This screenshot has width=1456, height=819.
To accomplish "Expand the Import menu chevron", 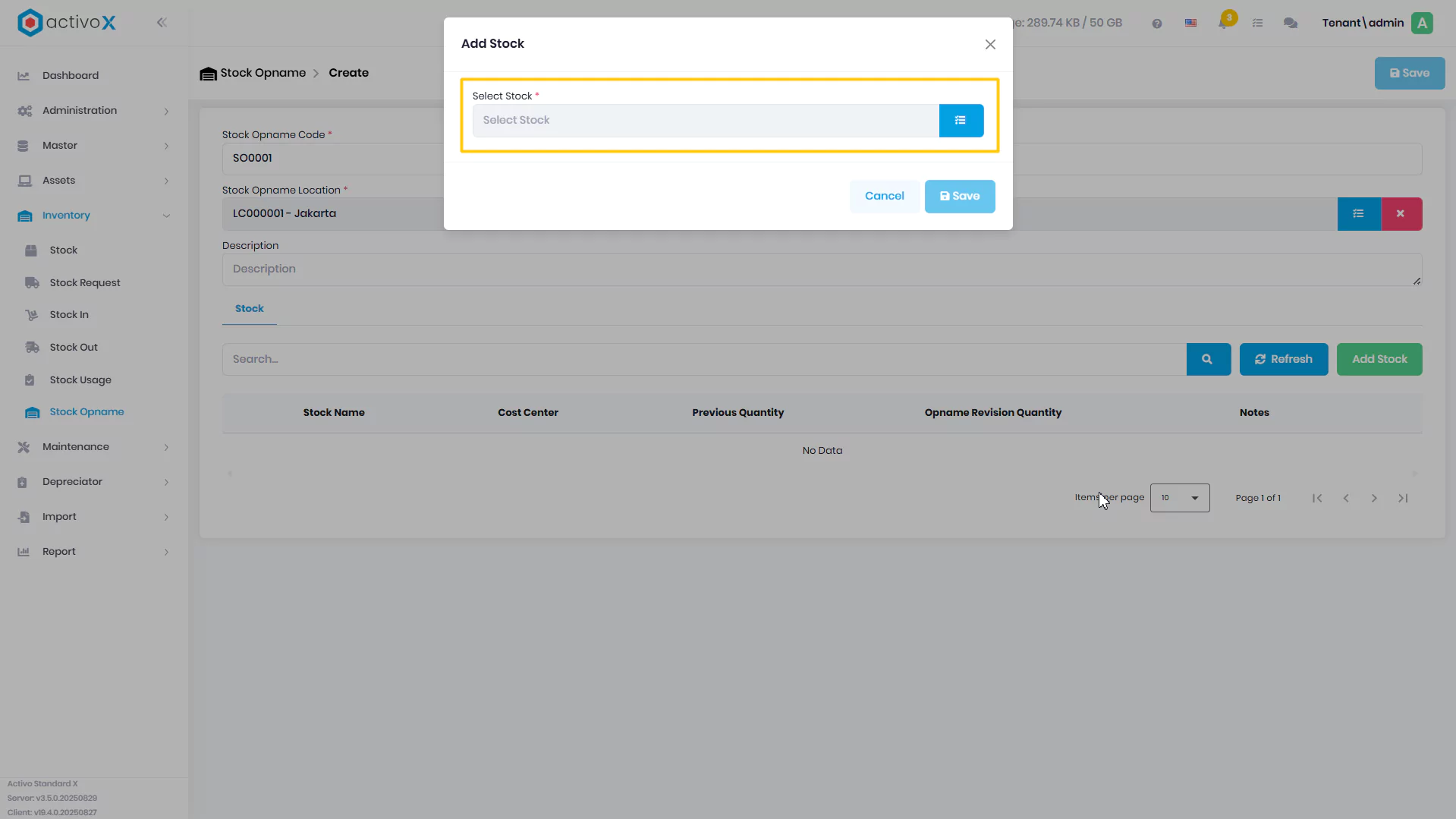I will tap(166, 518).
